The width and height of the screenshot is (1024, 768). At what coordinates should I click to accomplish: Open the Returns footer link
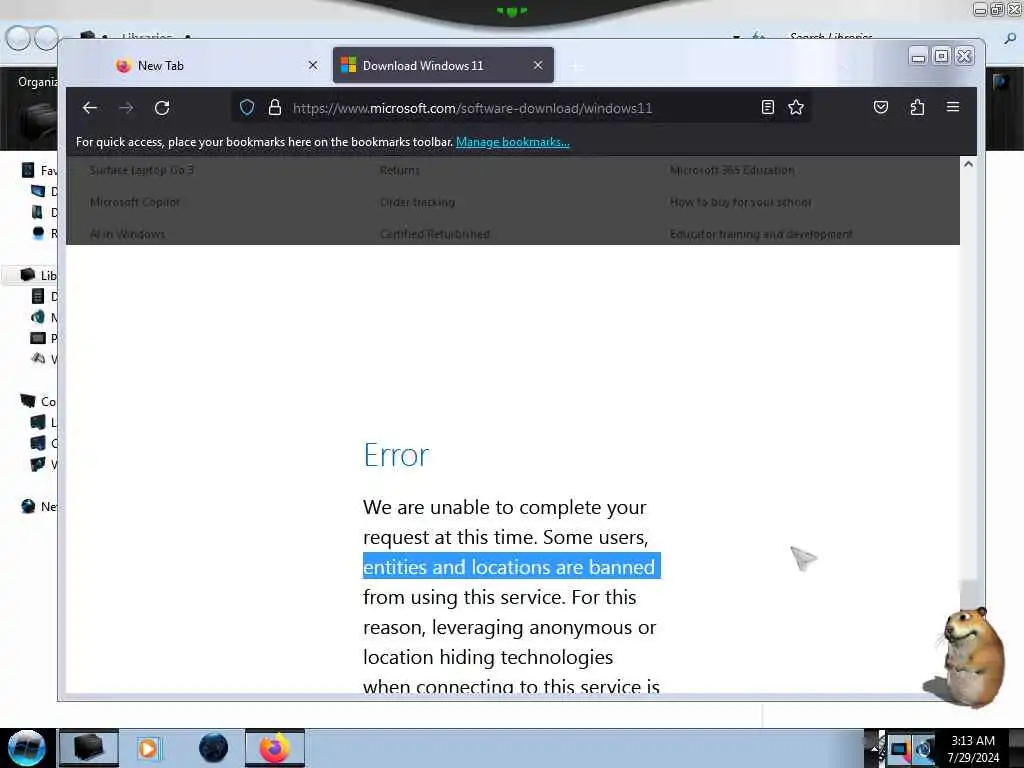[400, 170]
